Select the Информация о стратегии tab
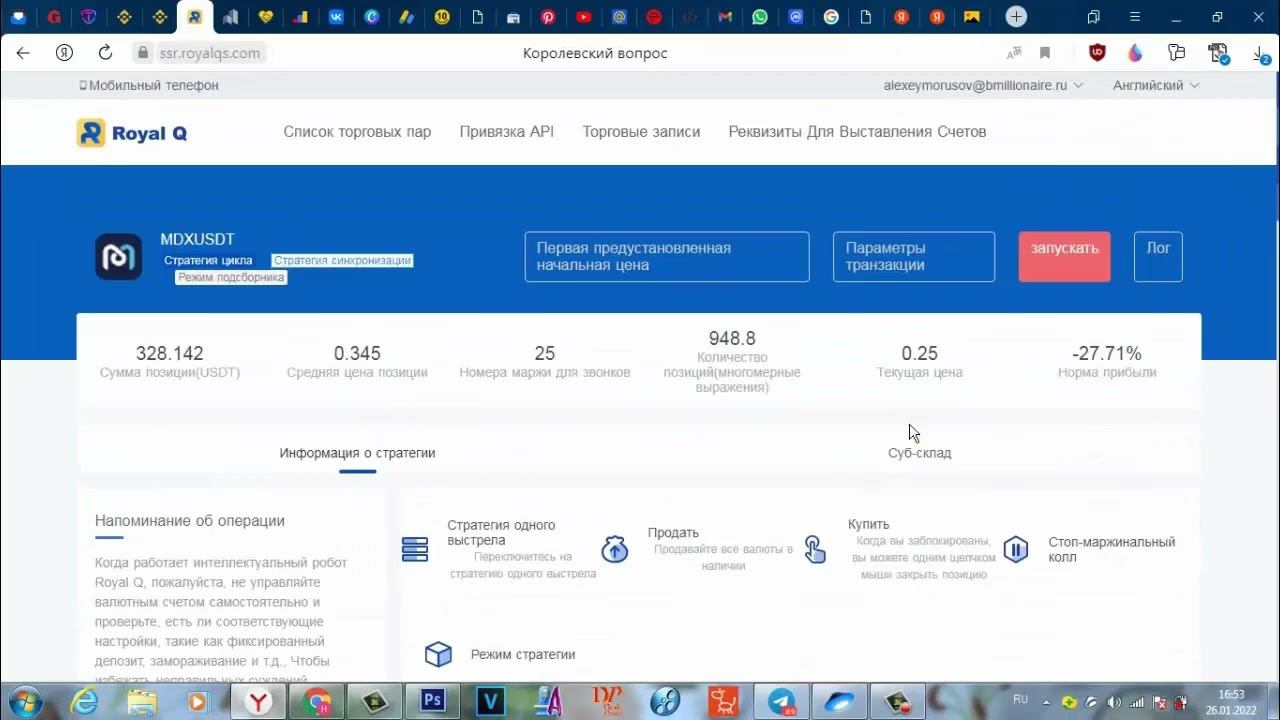Viewport: 1280px width, 720px height. [x=357, y=453]
